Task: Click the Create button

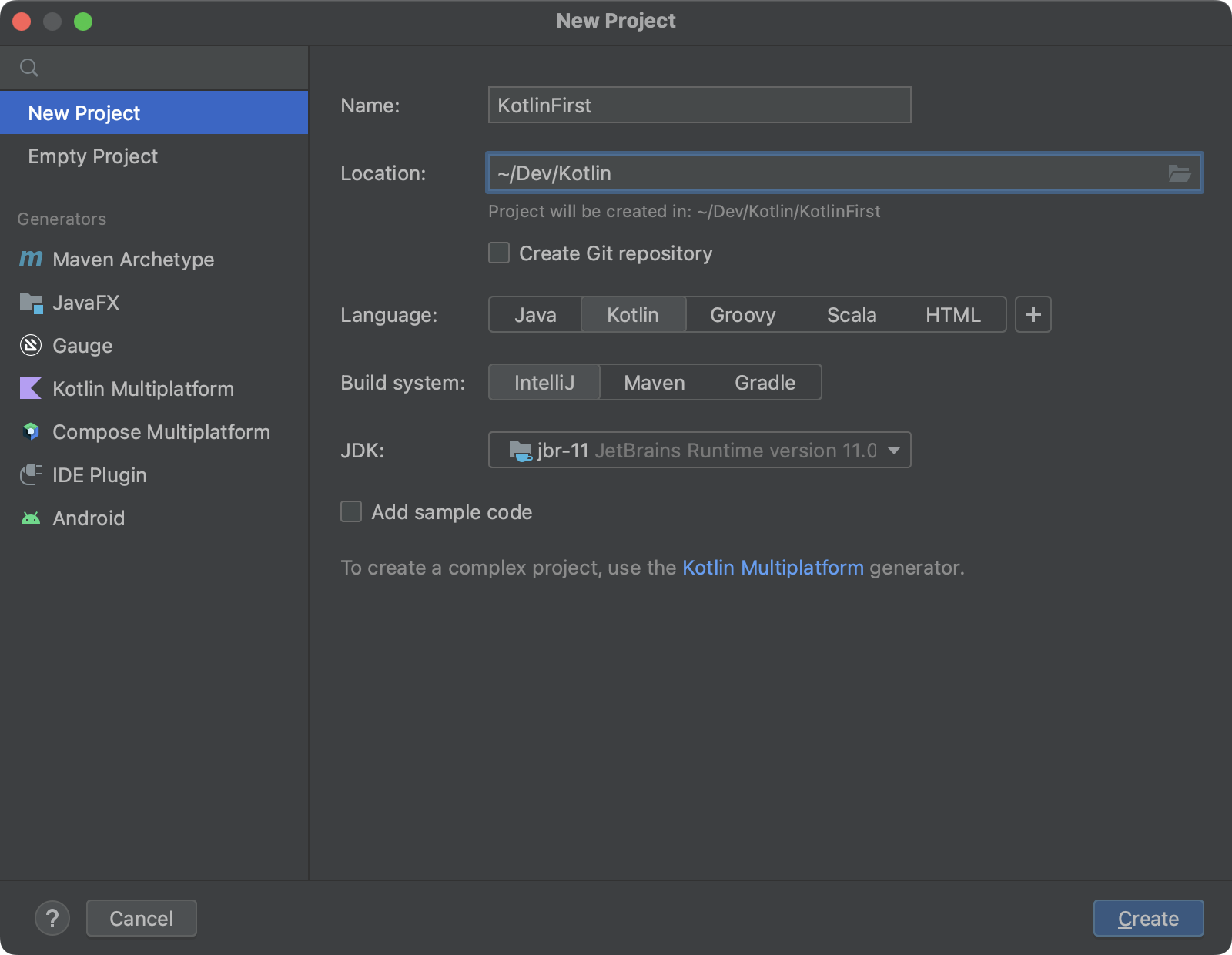Action: click(x=1148, y=918)
